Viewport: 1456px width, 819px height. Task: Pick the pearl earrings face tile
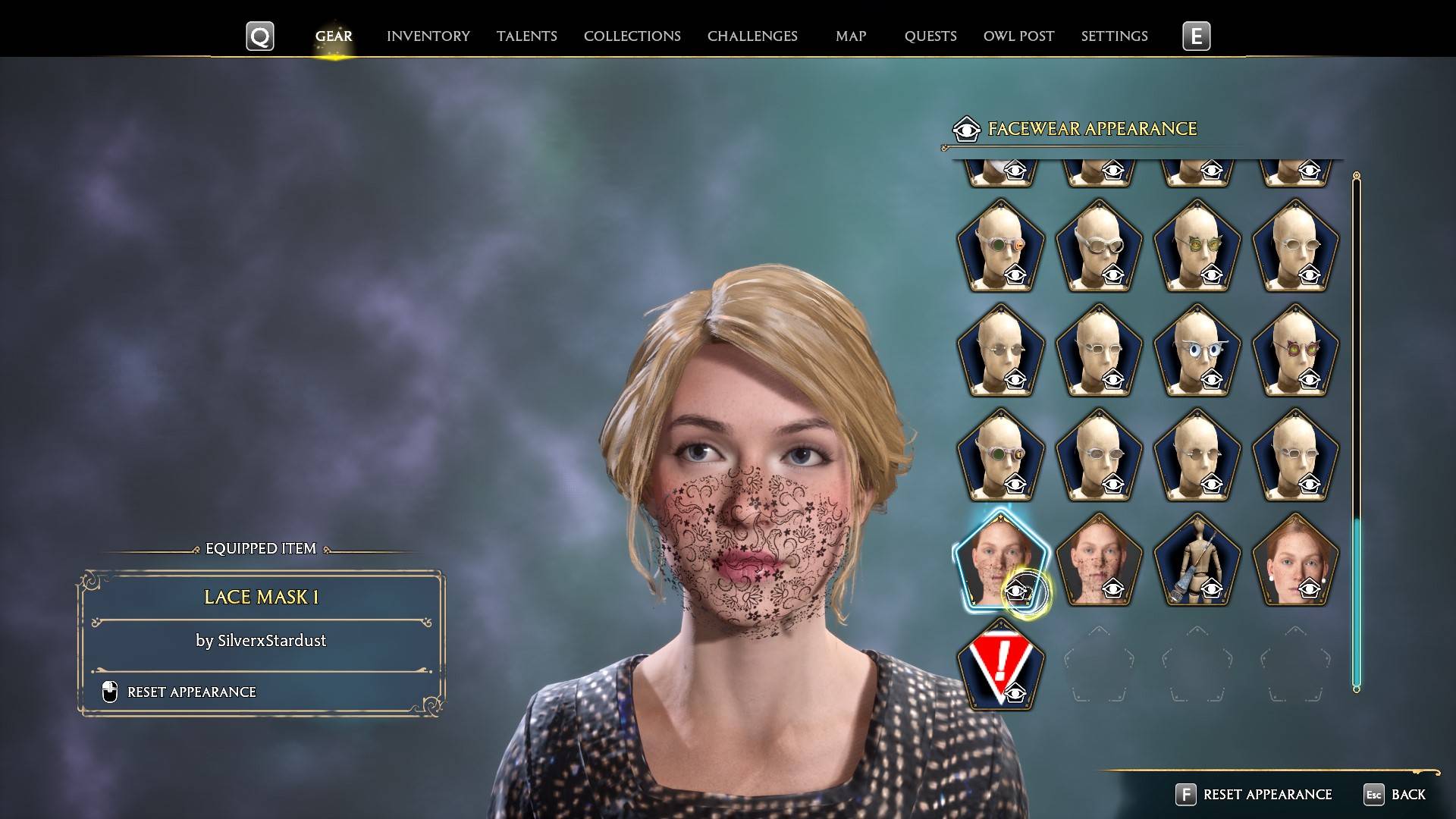click(1295, 560)
